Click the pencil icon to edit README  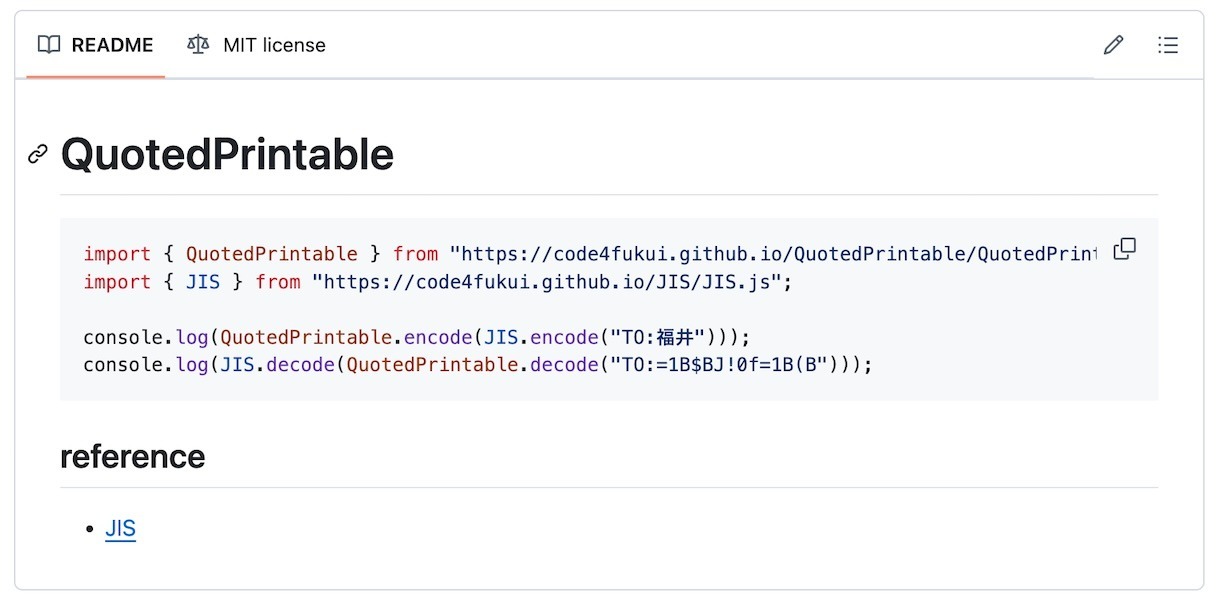(x=1113, y=45)
